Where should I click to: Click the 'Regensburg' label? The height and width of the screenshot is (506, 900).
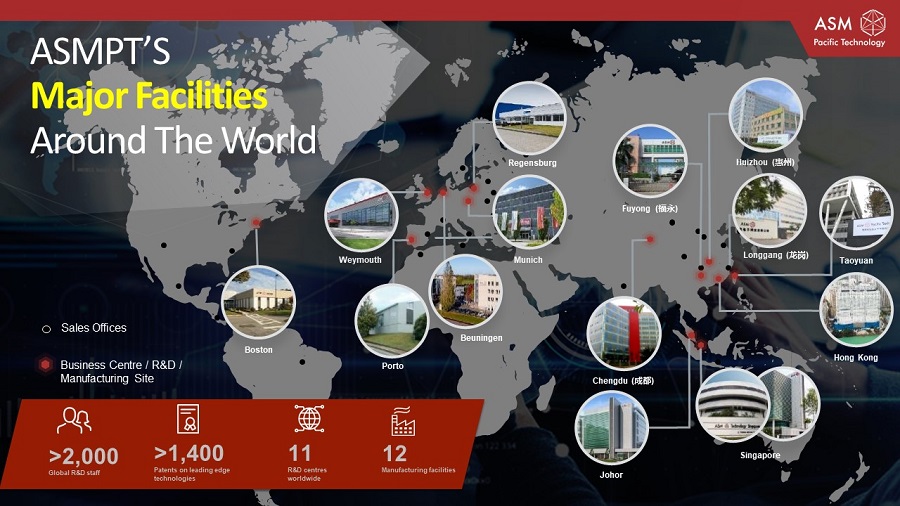[532, 163]
